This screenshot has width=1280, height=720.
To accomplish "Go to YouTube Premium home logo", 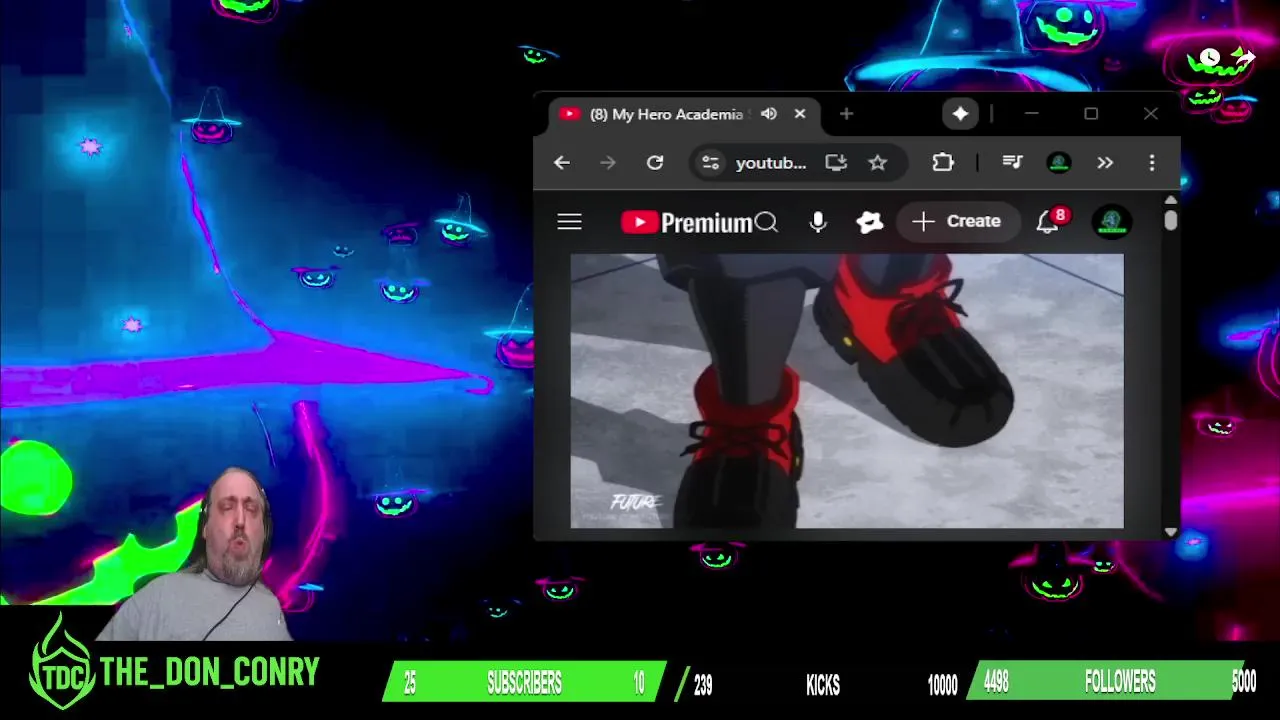I will pyautogui.click(x=686, y=222).
